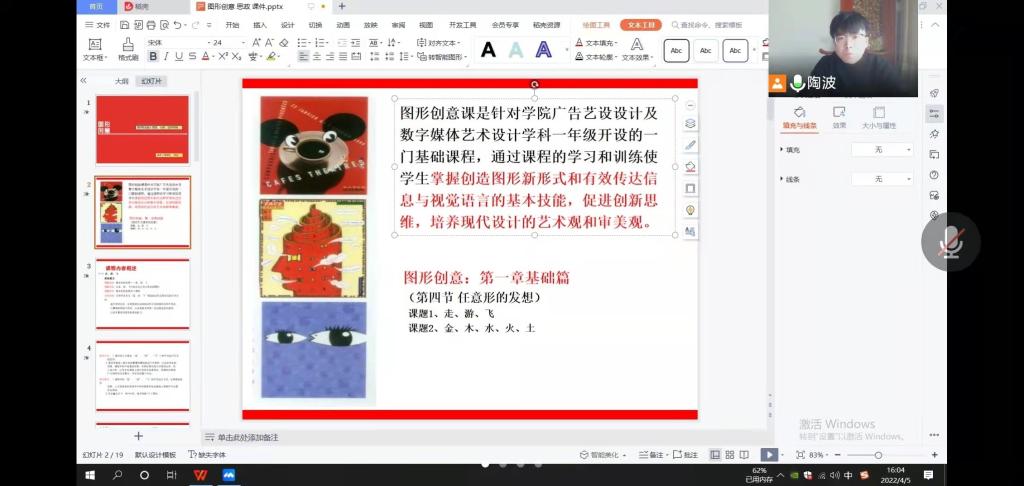1024x486 pixels.
Task: Clear formatting with the eraser icon
Action: (283, 42)
